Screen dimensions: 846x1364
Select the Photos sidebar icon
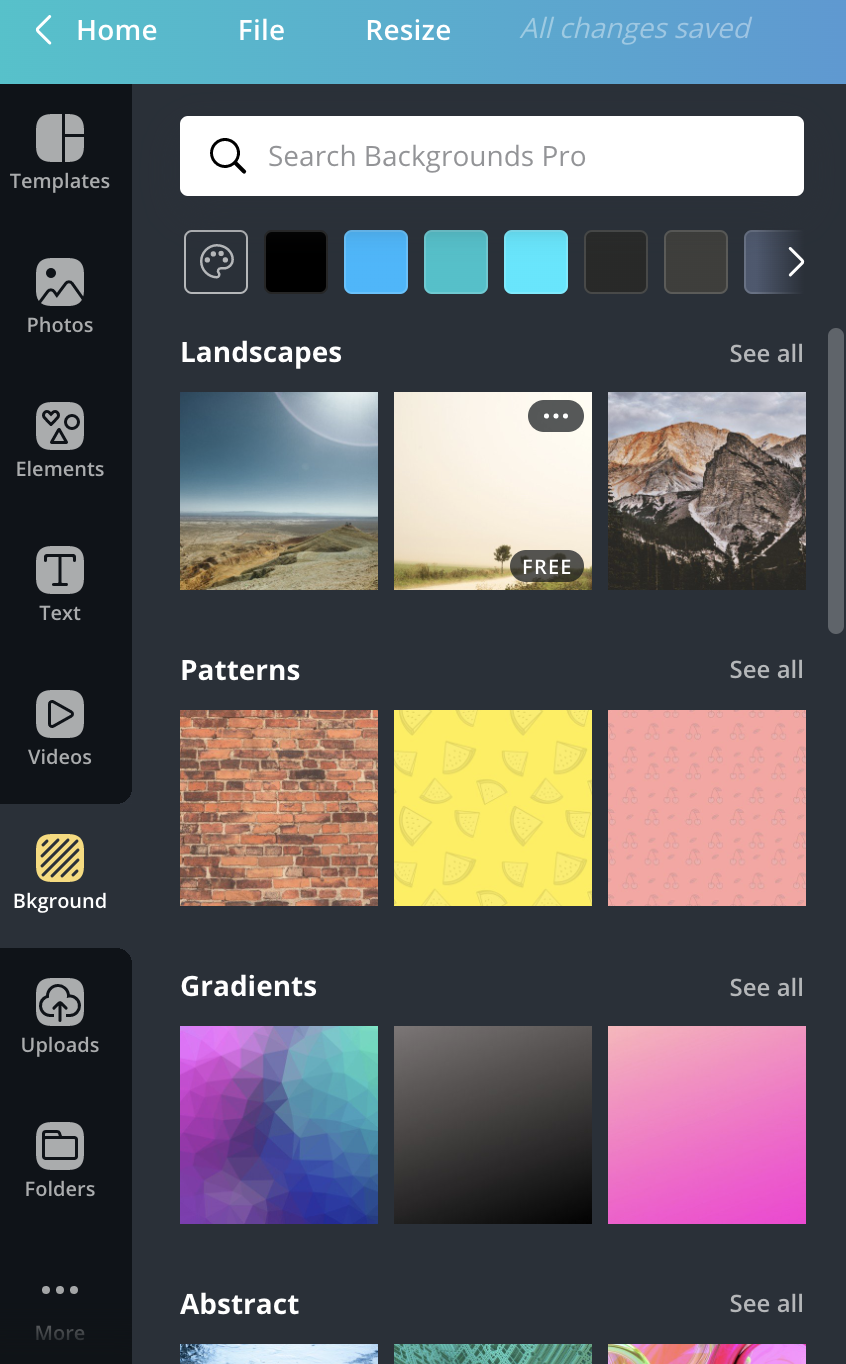tap(60, 294)
